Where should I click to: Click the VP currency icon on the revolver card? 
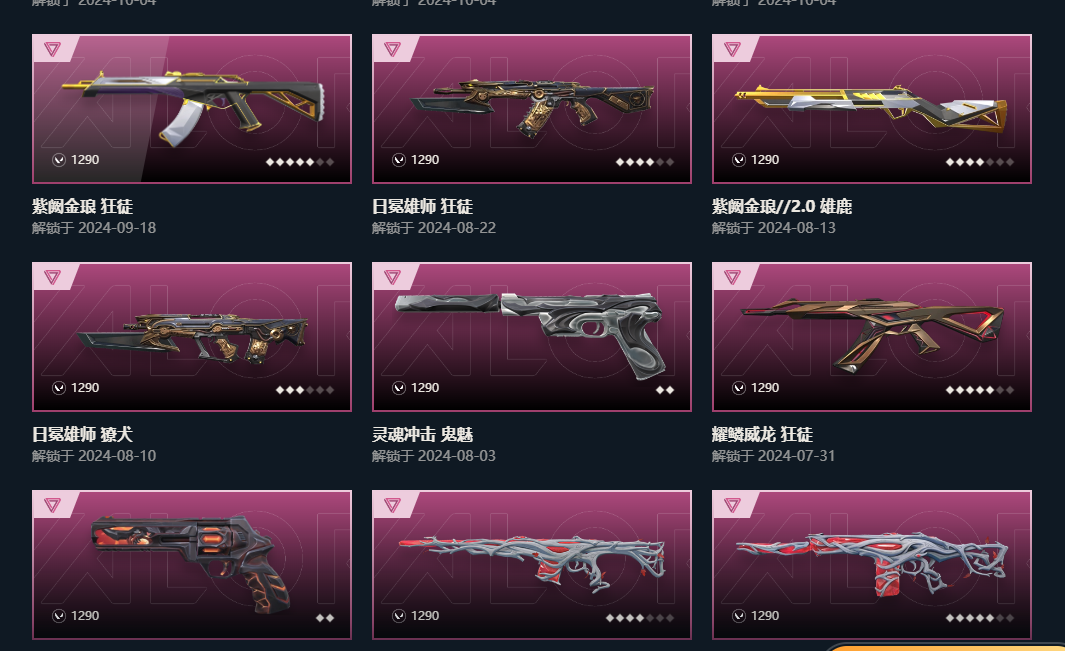(x=59, y=616)
